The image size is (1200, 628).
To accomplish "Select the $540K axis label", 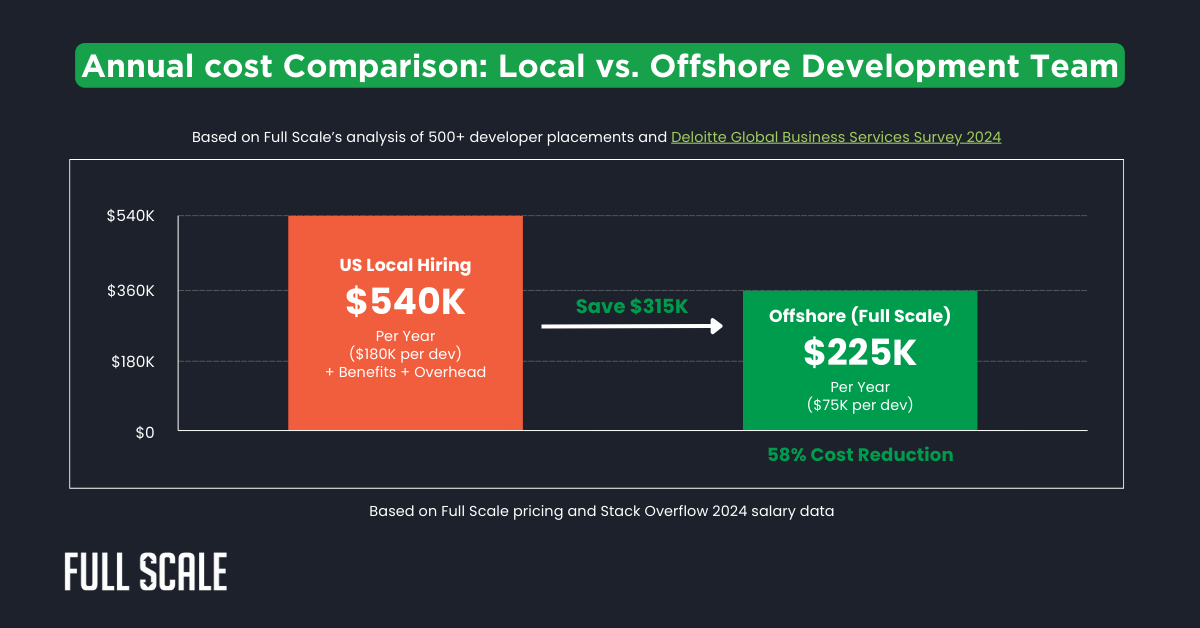I will coord(130,215).
